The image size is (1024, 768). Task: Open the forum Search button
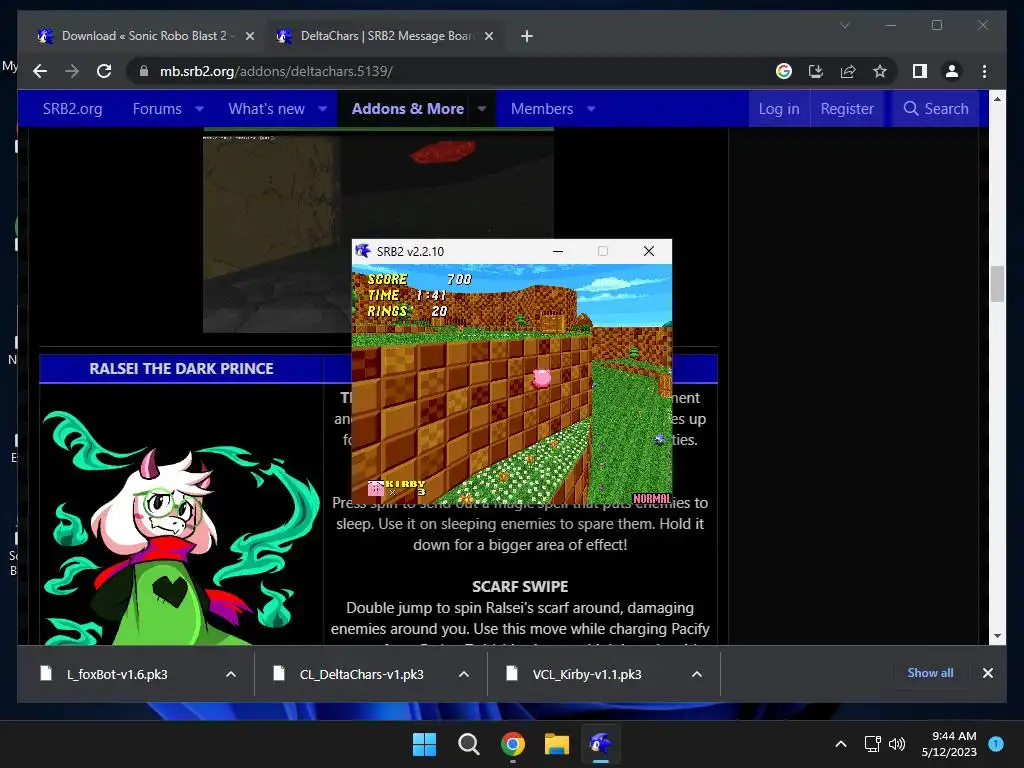935,108
